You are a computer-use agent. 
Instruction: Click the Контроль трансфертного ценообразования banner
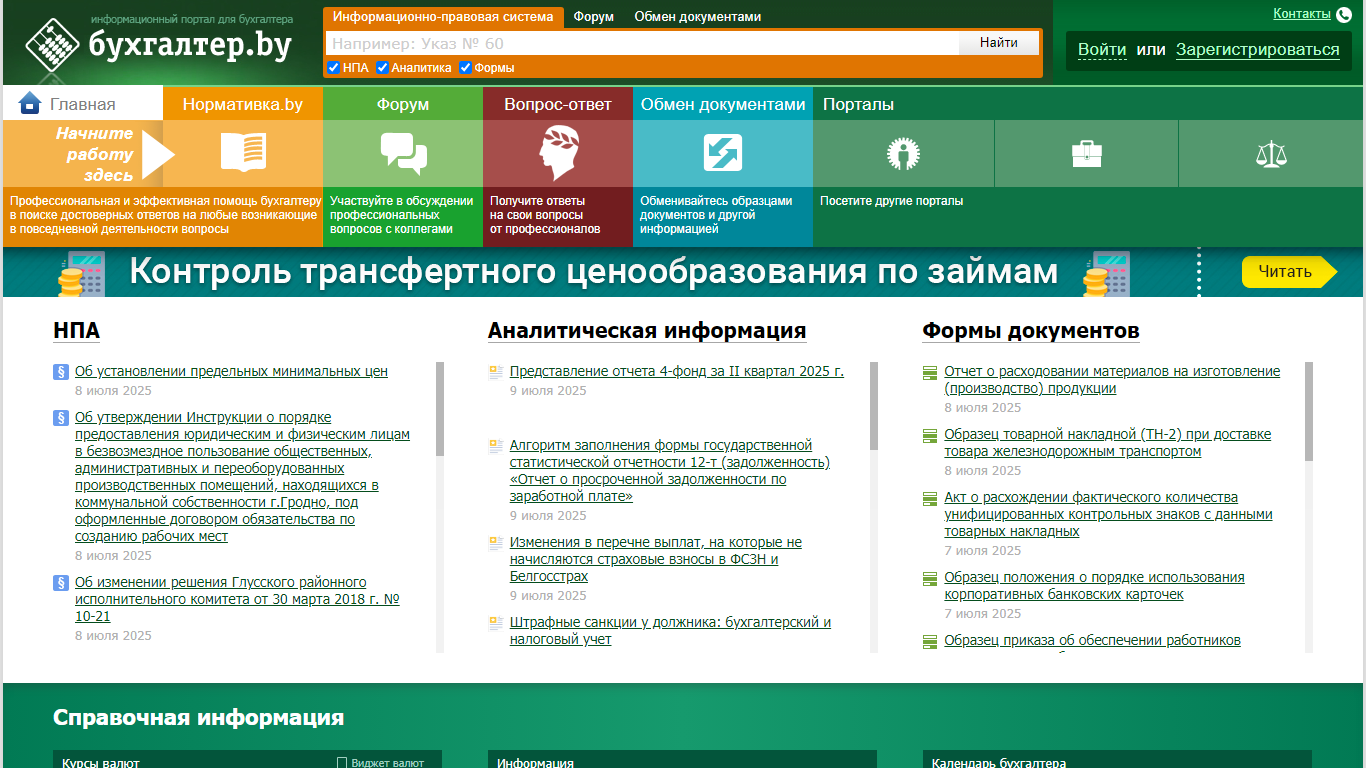[683, 272]
